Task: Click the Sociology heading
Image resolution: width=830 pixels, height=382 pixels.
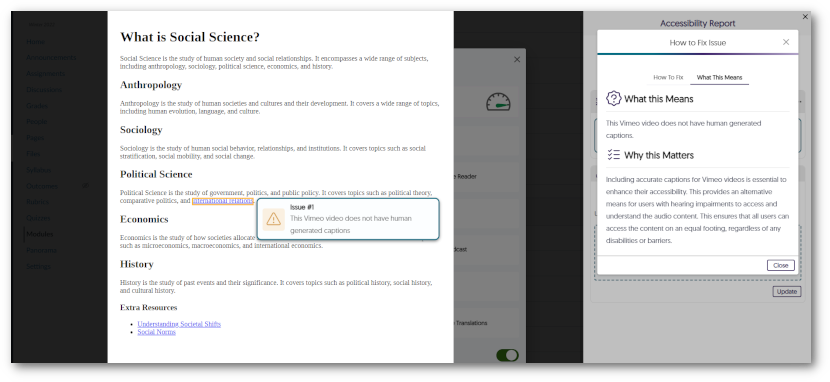Action: [x=141, y=130]
